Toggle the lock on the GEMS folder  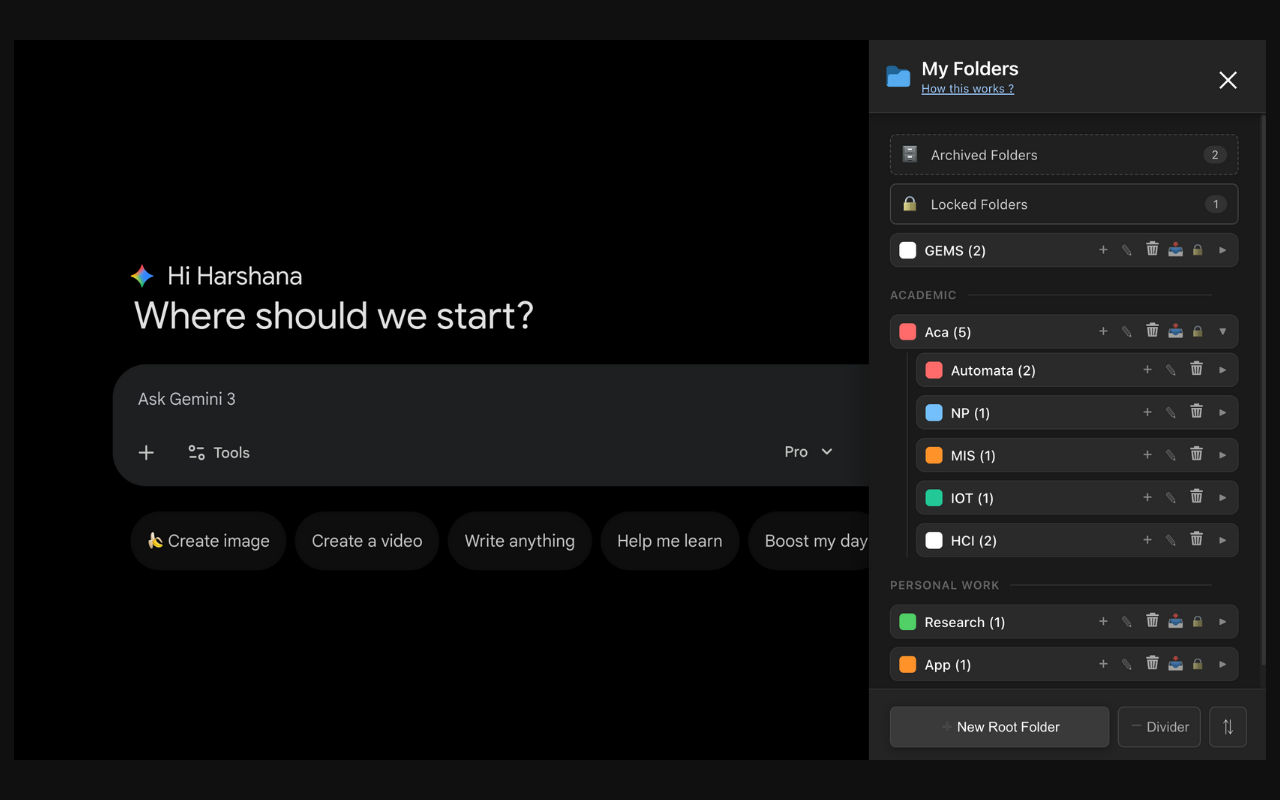[x=1197, y=250]
